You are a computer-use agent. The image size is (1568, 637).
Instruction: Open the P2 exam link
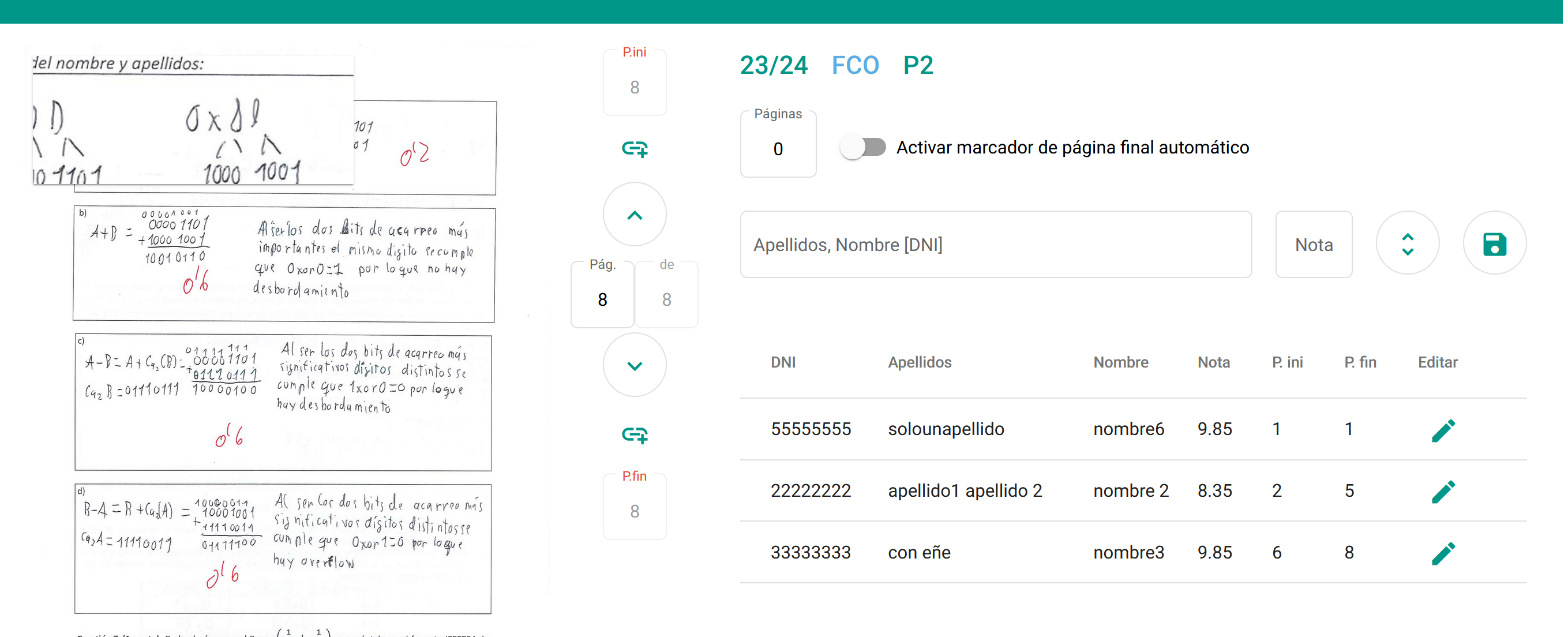point(918,65)
